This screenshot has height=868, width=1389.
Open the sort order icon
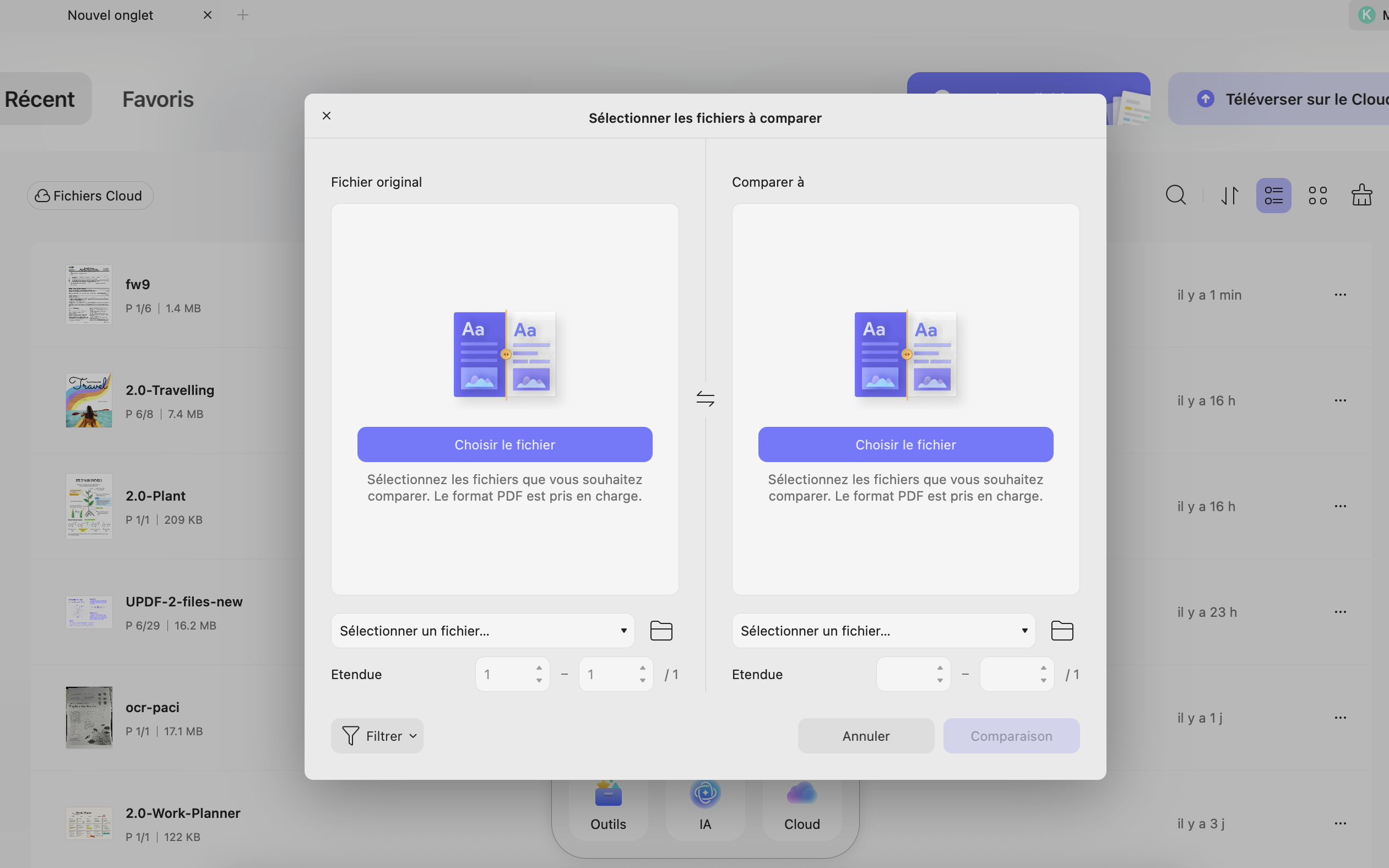[1229, 195]
